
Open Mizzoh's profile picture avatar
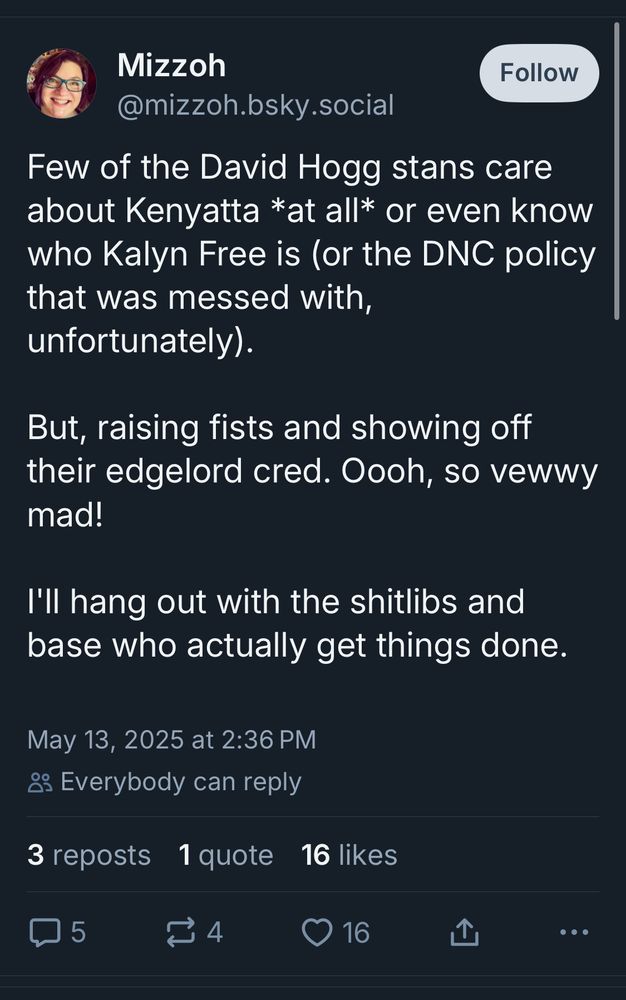coord(61,84)
